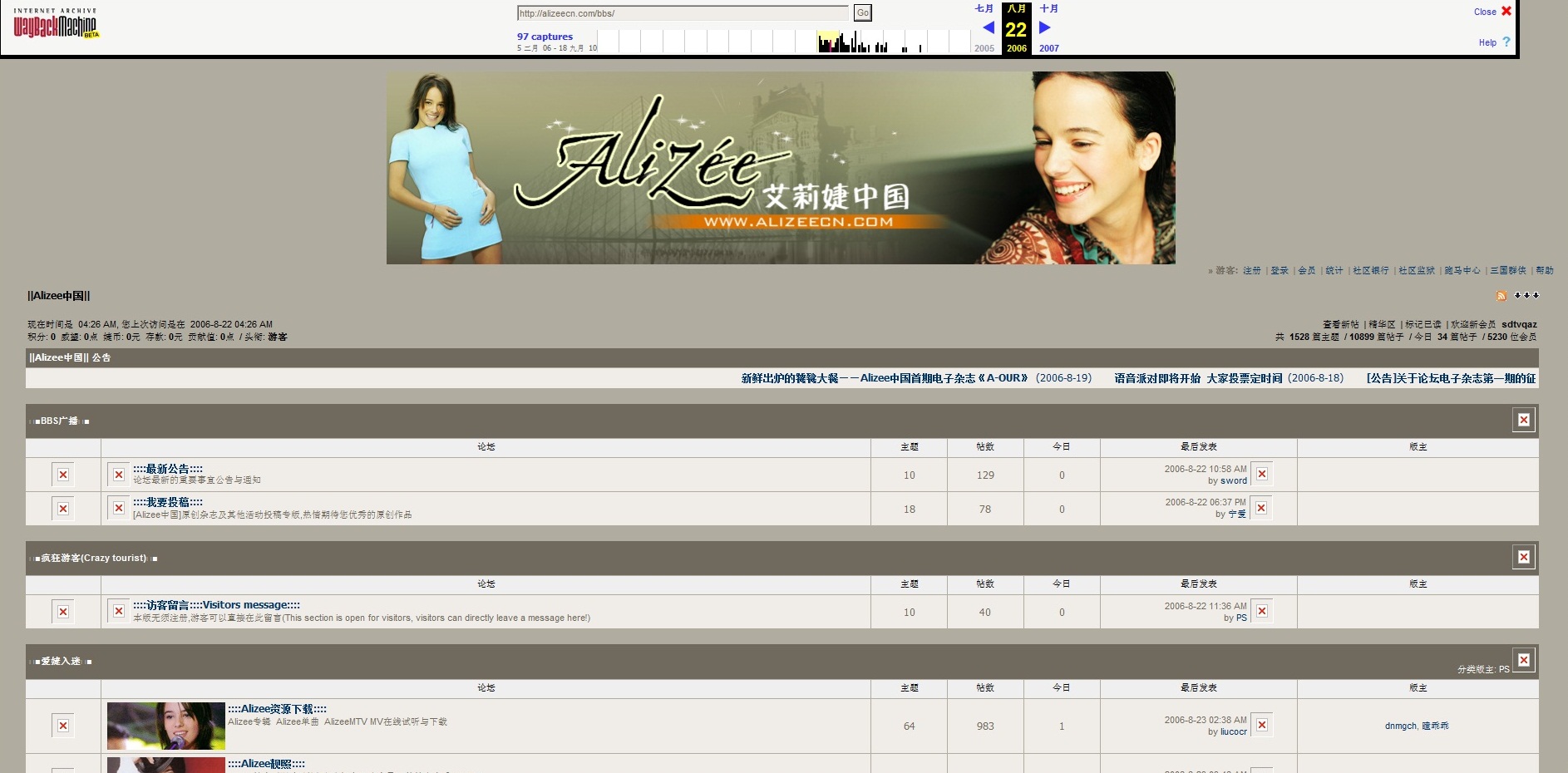Click status icon of 访客留言 forum row
The height and width of the screenshot is (773, 1568).
coord(63,612)
